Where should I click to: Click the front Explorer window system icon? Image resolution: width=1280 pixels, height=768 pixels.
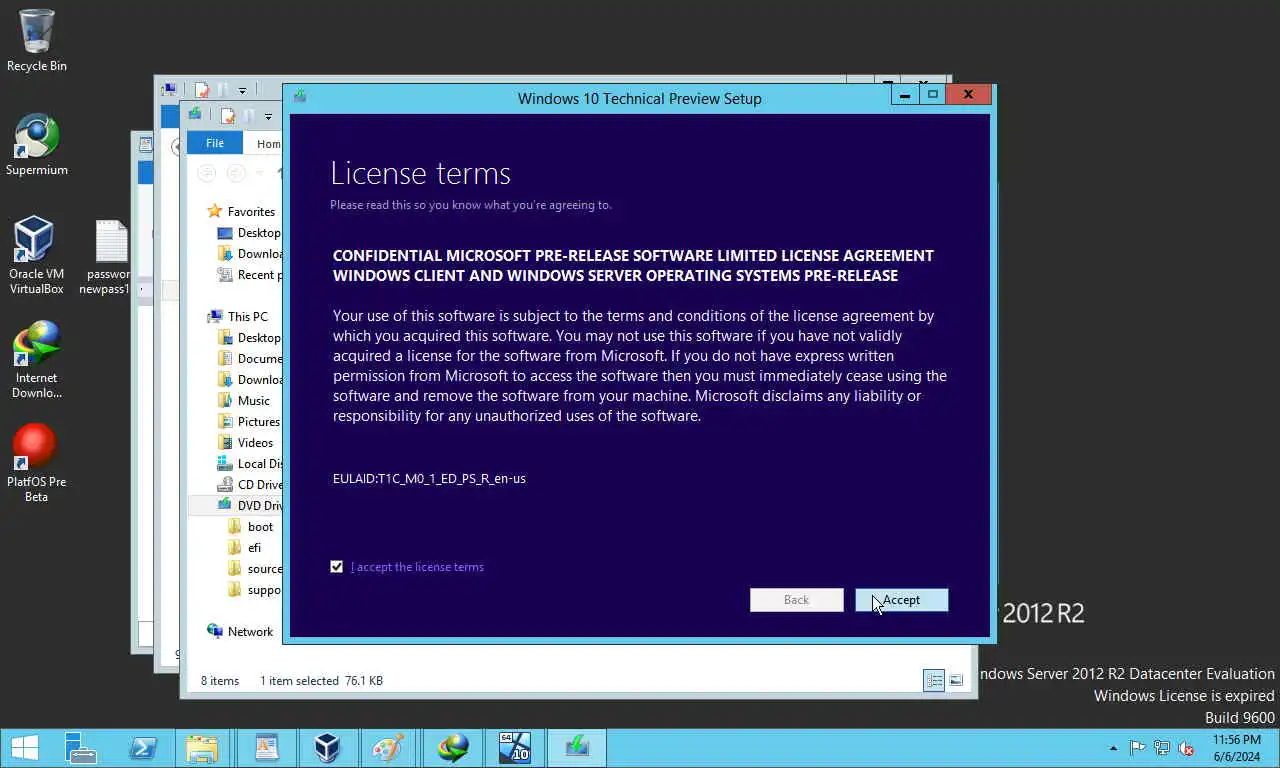[195, 115]
